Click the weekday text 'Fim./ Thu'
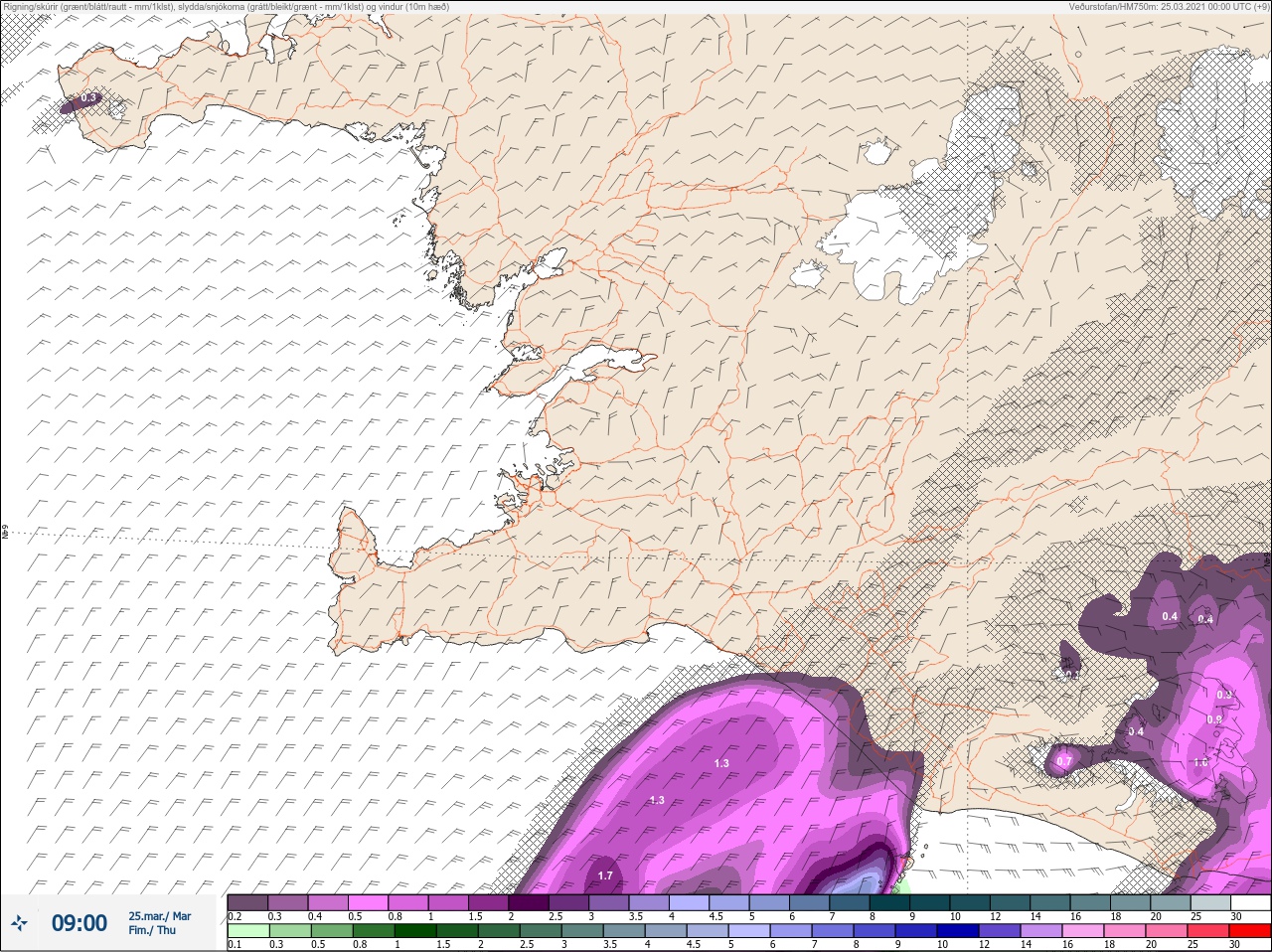 click(x=152, y=930)
